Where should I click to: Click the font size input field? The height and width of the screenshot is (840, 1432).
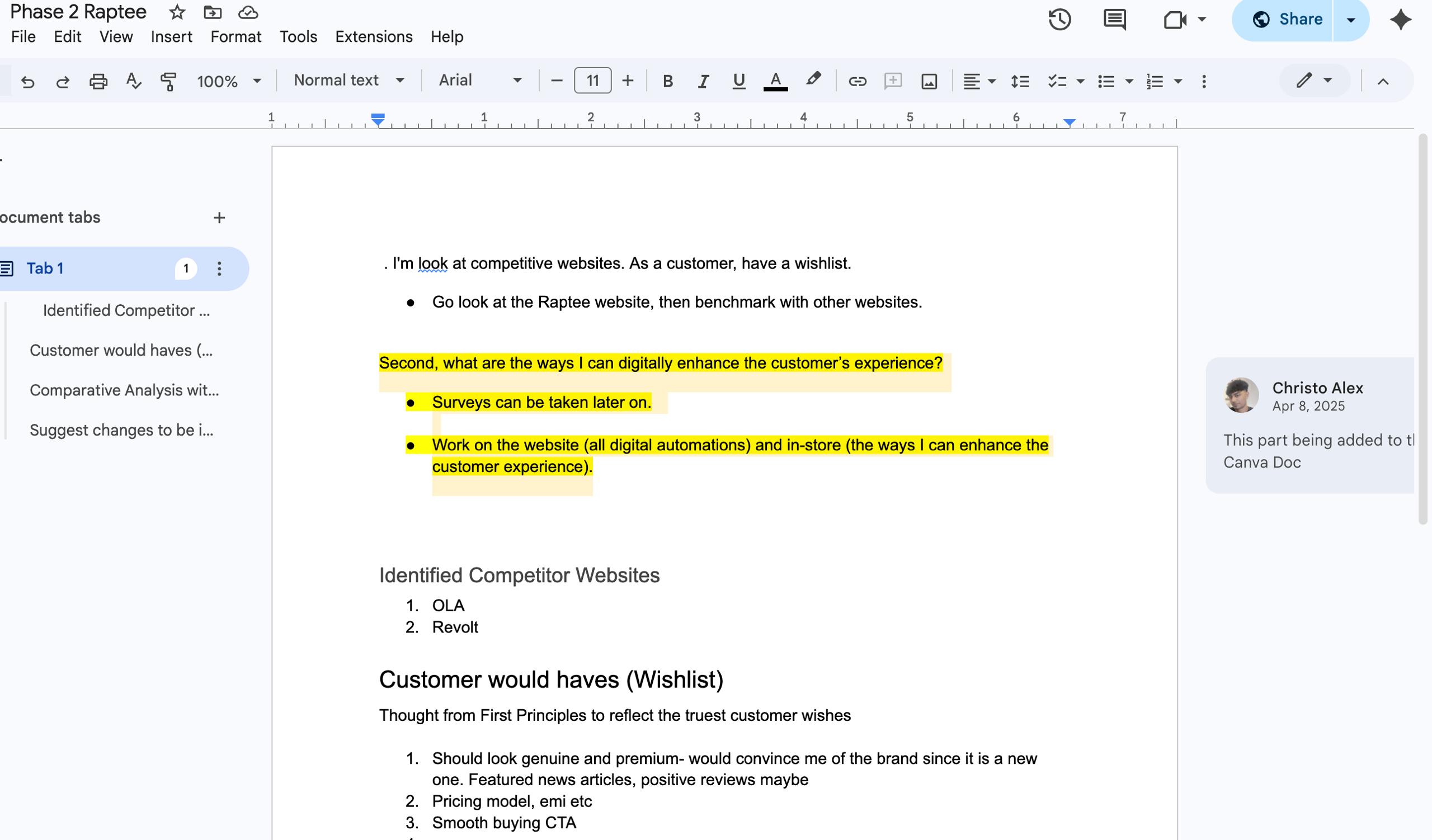pyautogui.click(x=592, y=81)
